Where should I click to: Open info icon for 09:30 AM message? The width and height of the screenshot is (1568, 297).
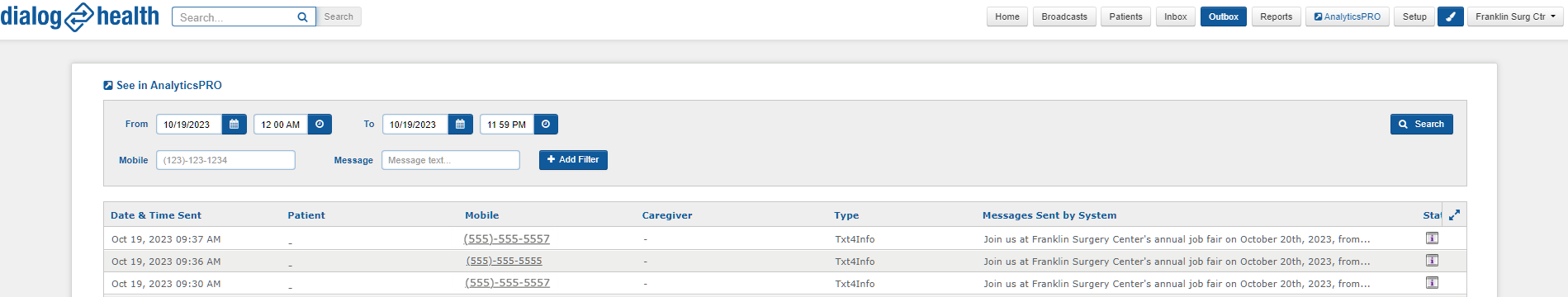1432,283
